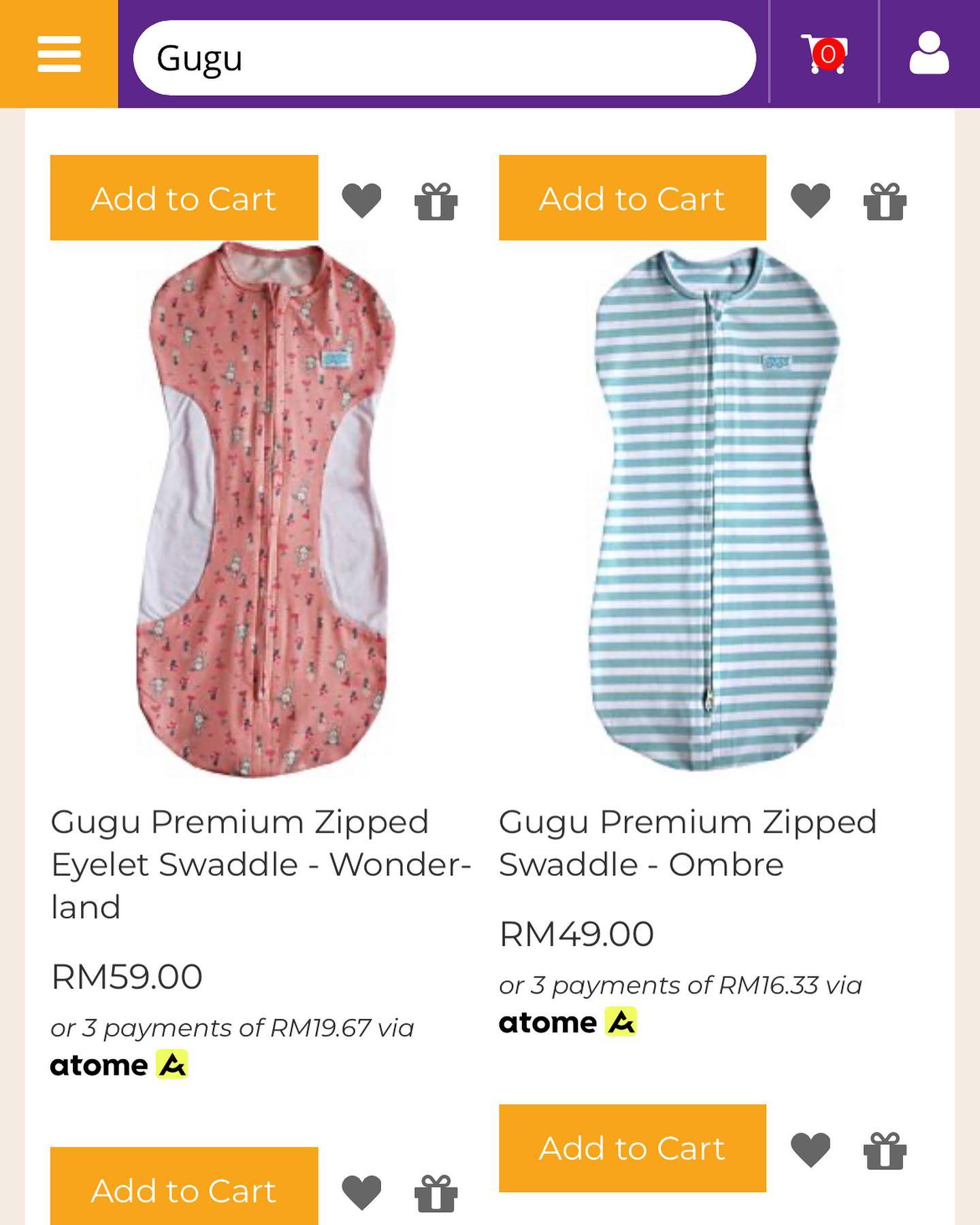Click atome logo under RM49.00 price

(x=568, y=1022)
